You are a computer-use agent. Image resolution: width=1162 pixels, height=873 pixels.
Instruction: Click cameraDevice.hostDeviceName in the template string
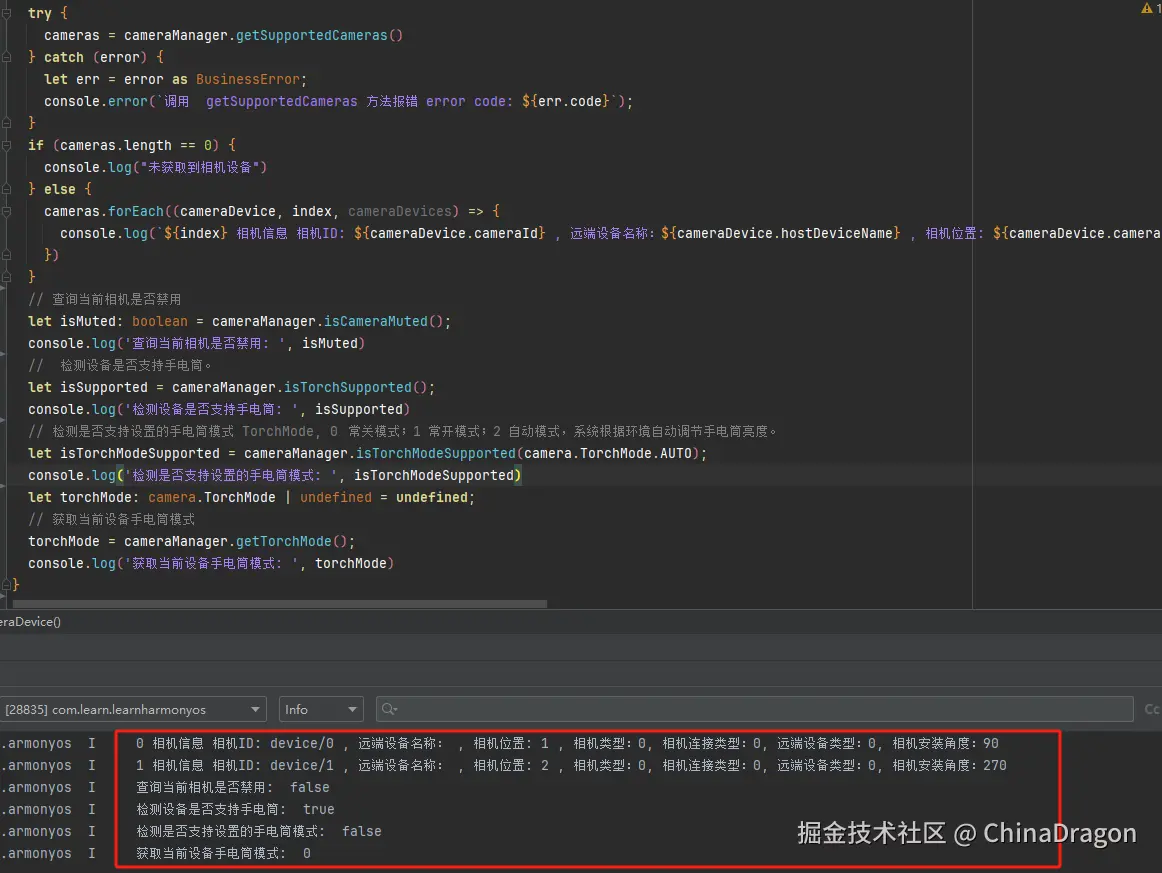click(785, 233)
